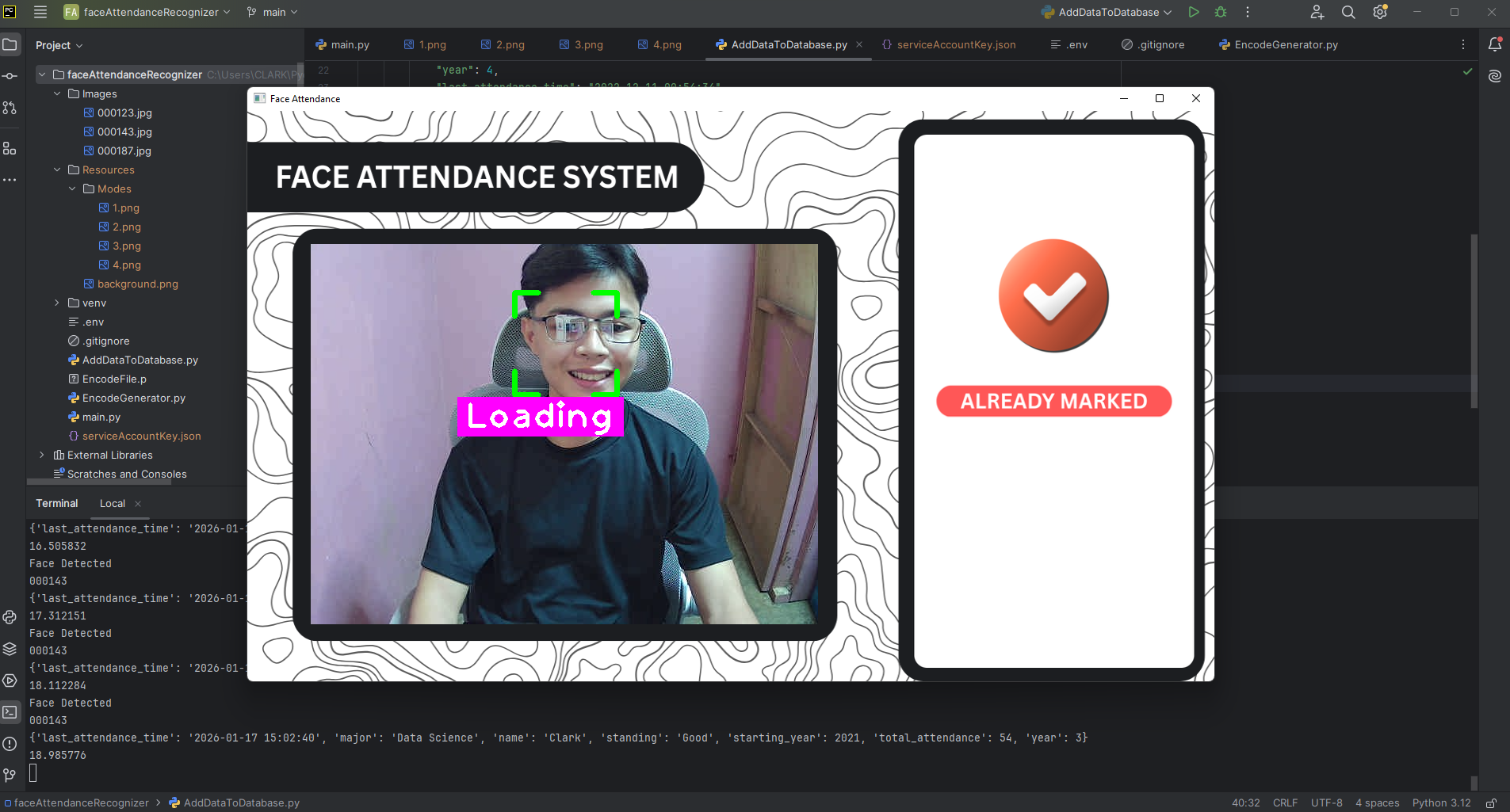
Task: Click the Debug bug icon
Action: (1221, 12)
